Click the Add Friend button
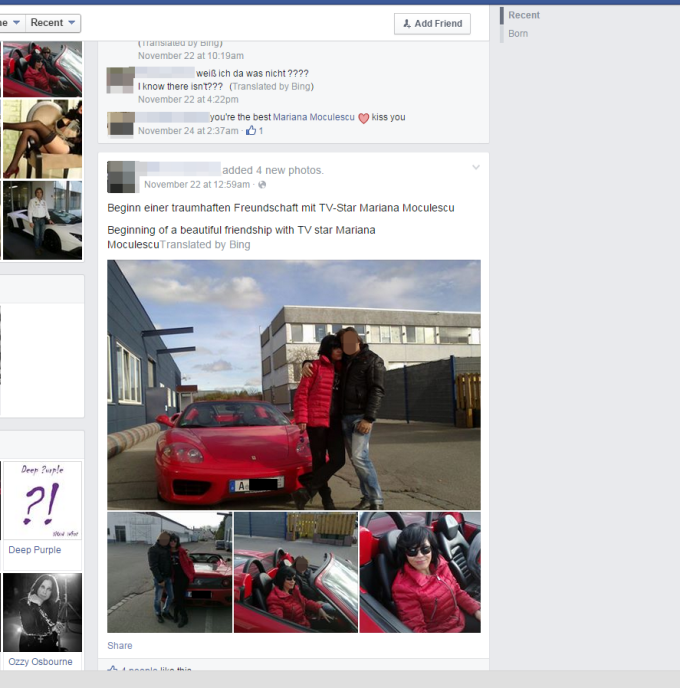This screenshot has height=688, width=680. click(x=432, y=24)
